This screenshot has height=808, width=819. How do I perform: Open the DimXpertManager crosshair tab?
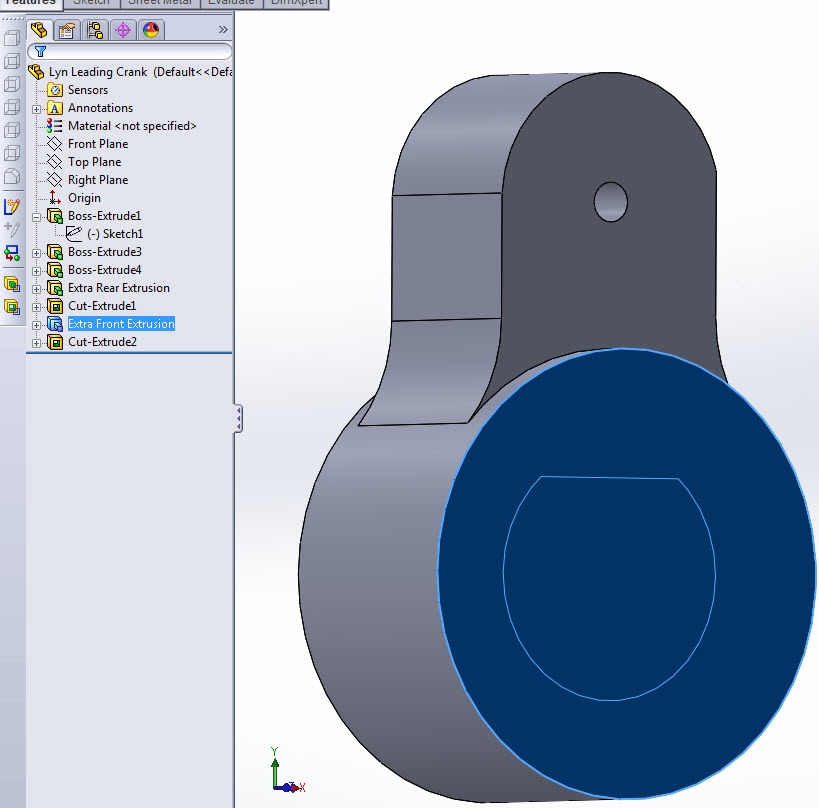(x=123, y=30)
